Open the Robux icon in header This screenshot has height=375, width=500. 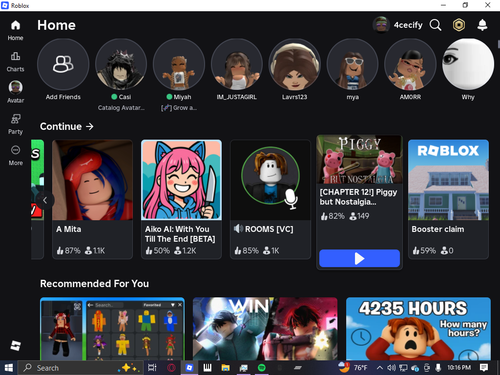tap(459, 25)
